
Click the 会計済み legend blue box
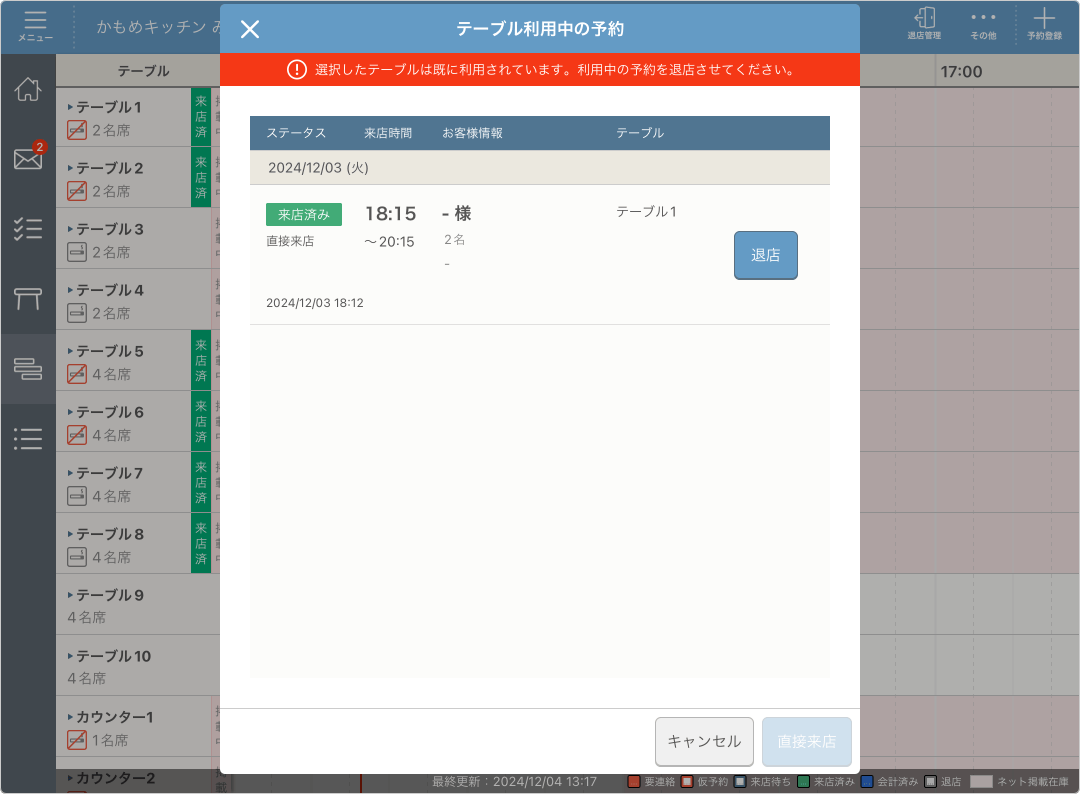pos(867,782)
